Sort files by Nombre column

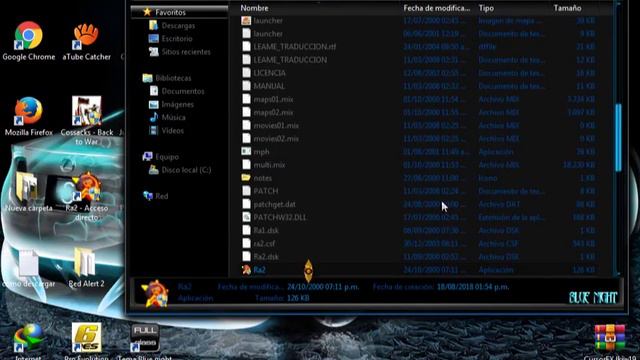click(x=254, y=8)
